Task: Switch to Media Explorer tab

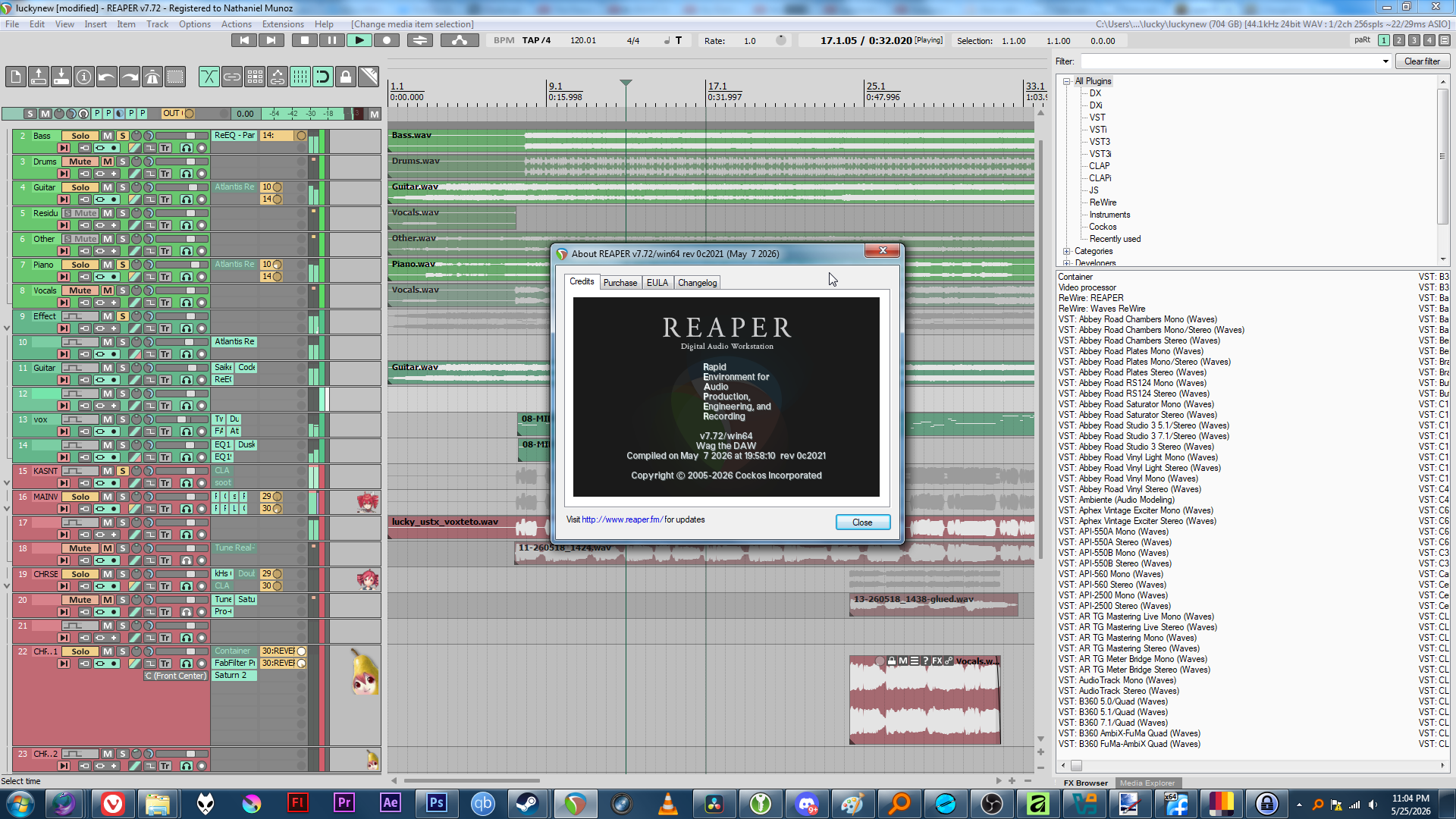Action: pos(1147,783)
